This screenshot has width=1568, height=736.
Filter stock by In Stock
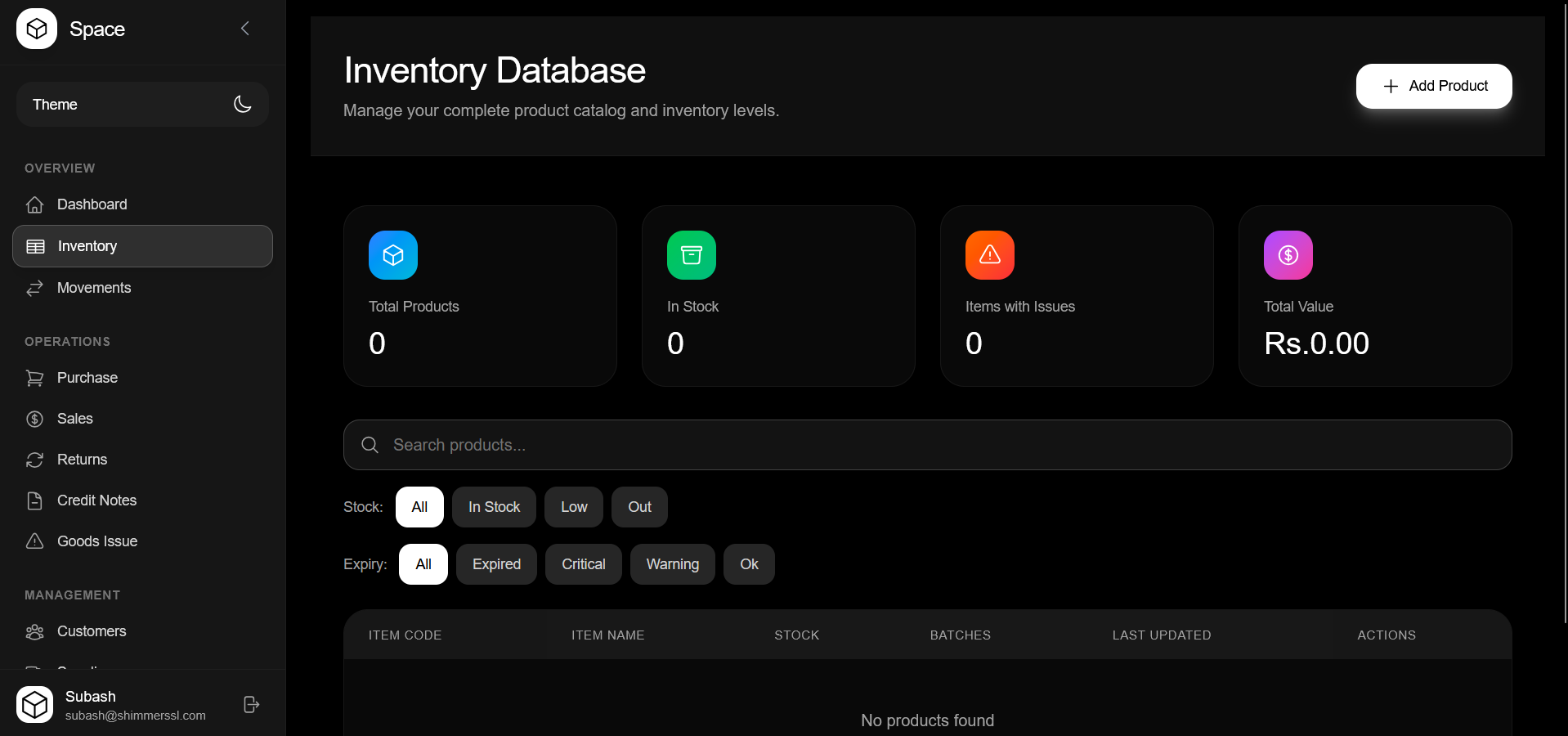coord(494,507)
